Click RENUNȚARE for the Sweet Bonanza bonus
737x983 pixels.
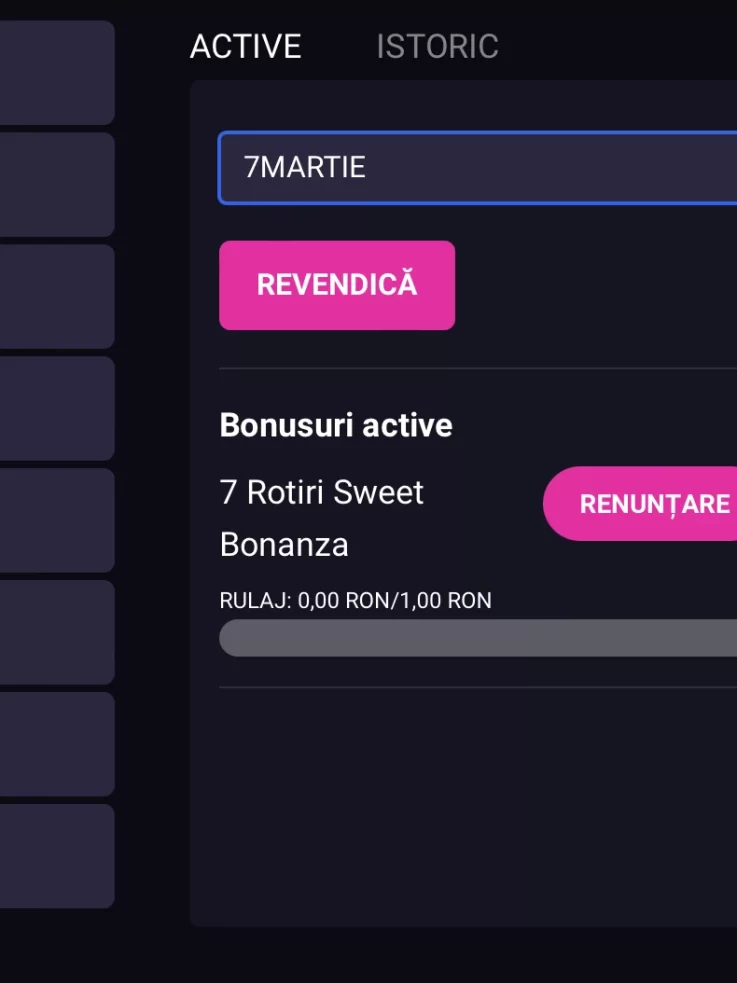pos(640,503)
